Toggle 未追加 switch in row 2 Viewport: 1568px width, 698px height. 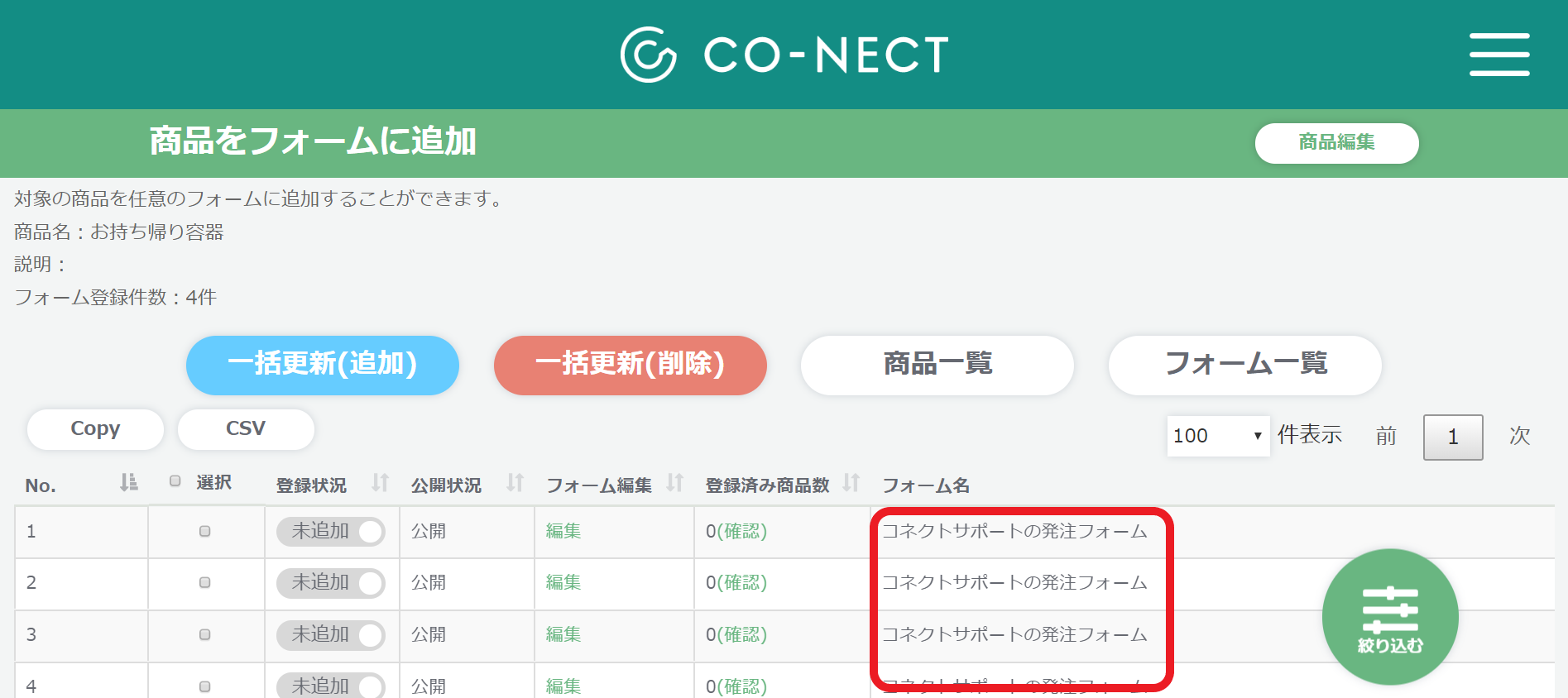click(x=331, y=582)
